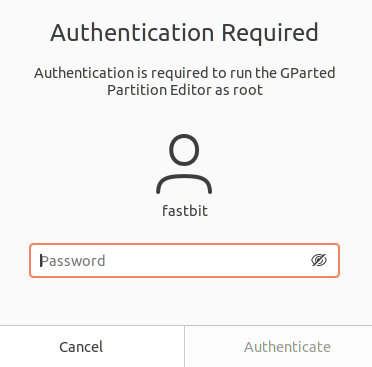Select the fastbit username label
Screen dimensions: 372x367
coord(185,211)
